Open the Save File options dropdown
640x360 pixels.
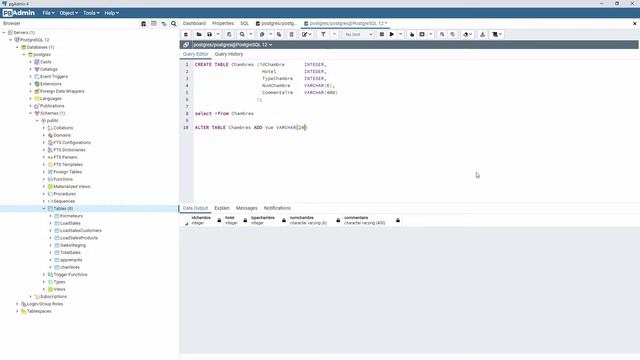pyautogui.click(x=218, y=34)
